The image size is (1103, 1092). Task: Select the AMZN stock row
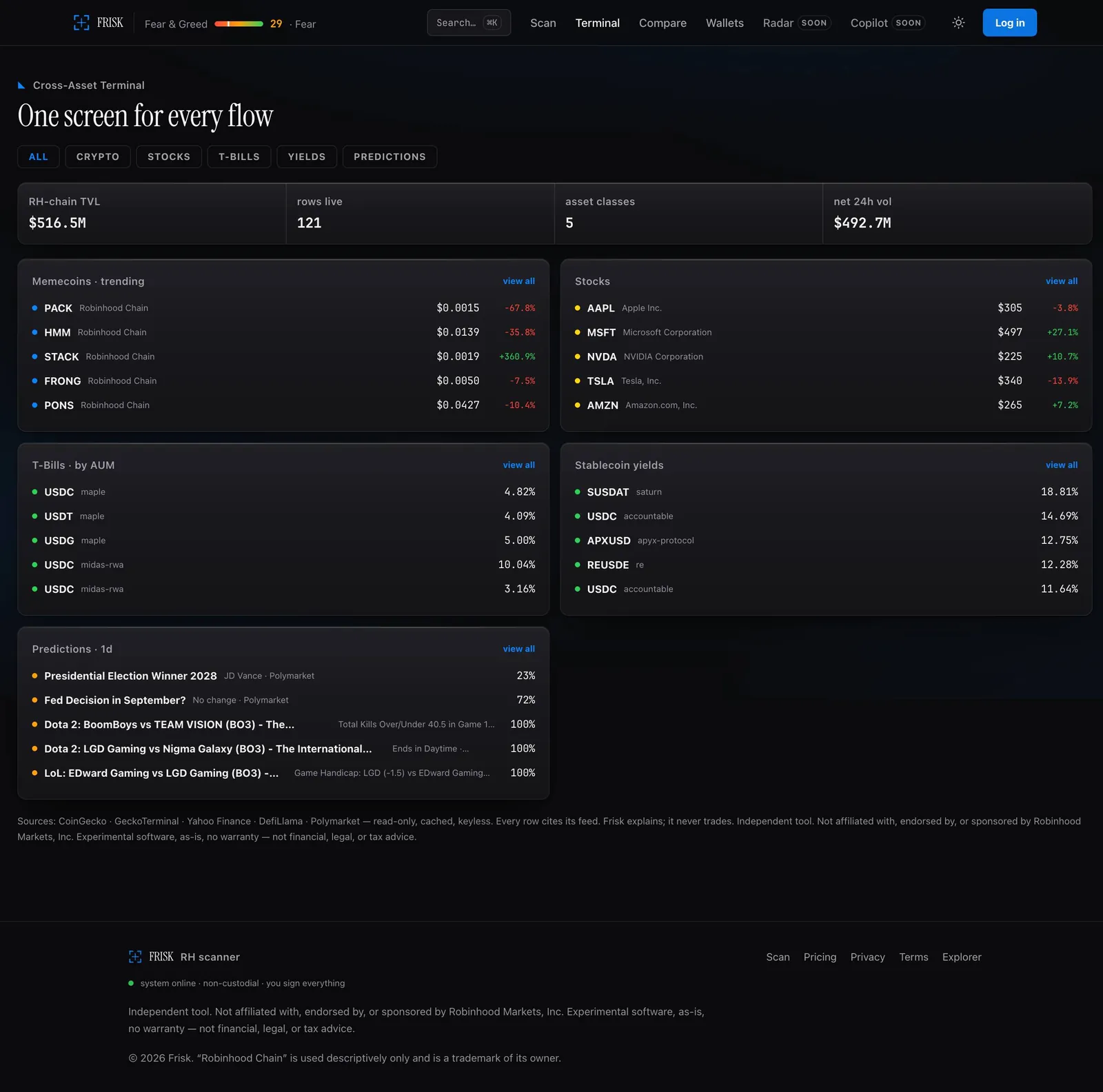tap(826, 405)
